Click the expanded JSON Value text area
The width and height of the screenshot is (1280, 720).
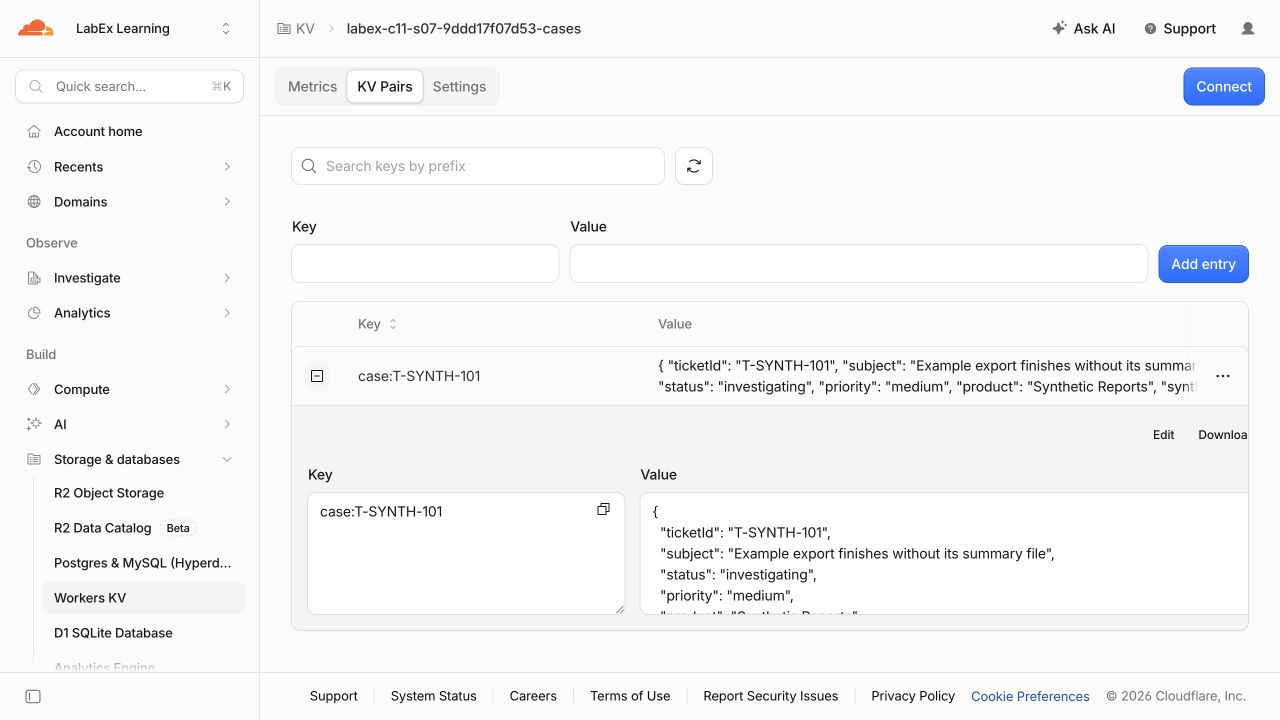point(944,553)
